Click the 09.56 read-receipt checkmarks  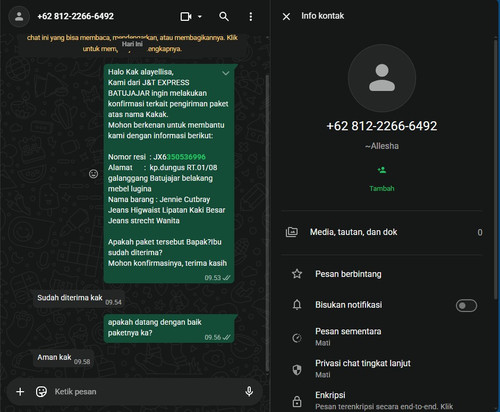point(227,337)
